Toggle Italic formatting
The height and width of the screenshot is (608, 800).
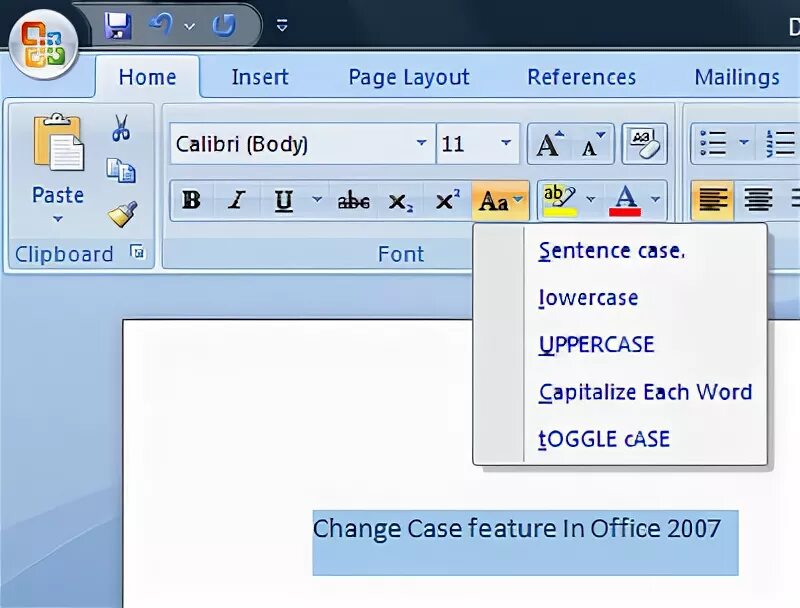click(x=237, y=200)
